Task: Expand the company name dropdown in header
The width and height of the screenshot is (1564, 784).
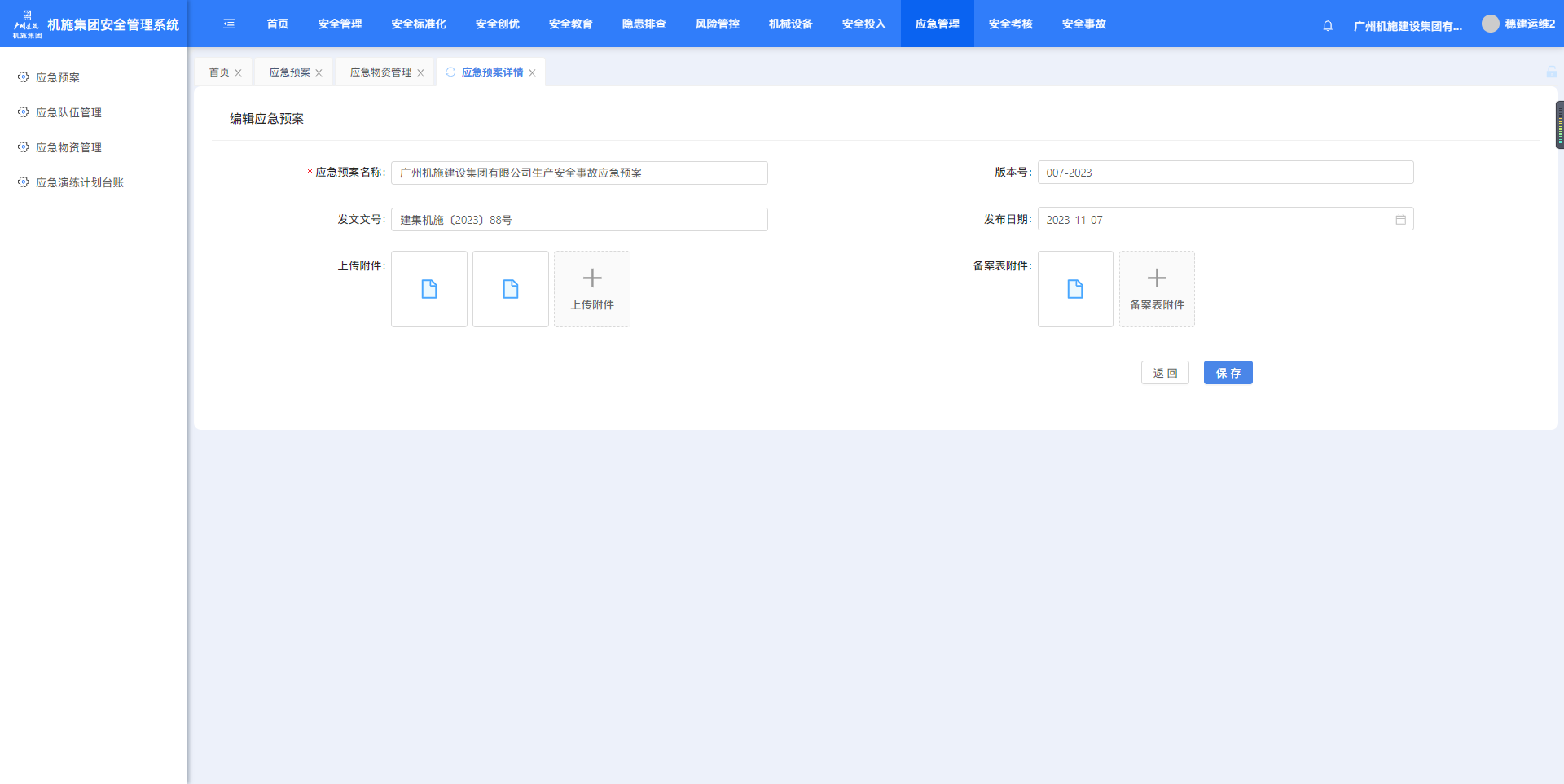Action: 1407,26
